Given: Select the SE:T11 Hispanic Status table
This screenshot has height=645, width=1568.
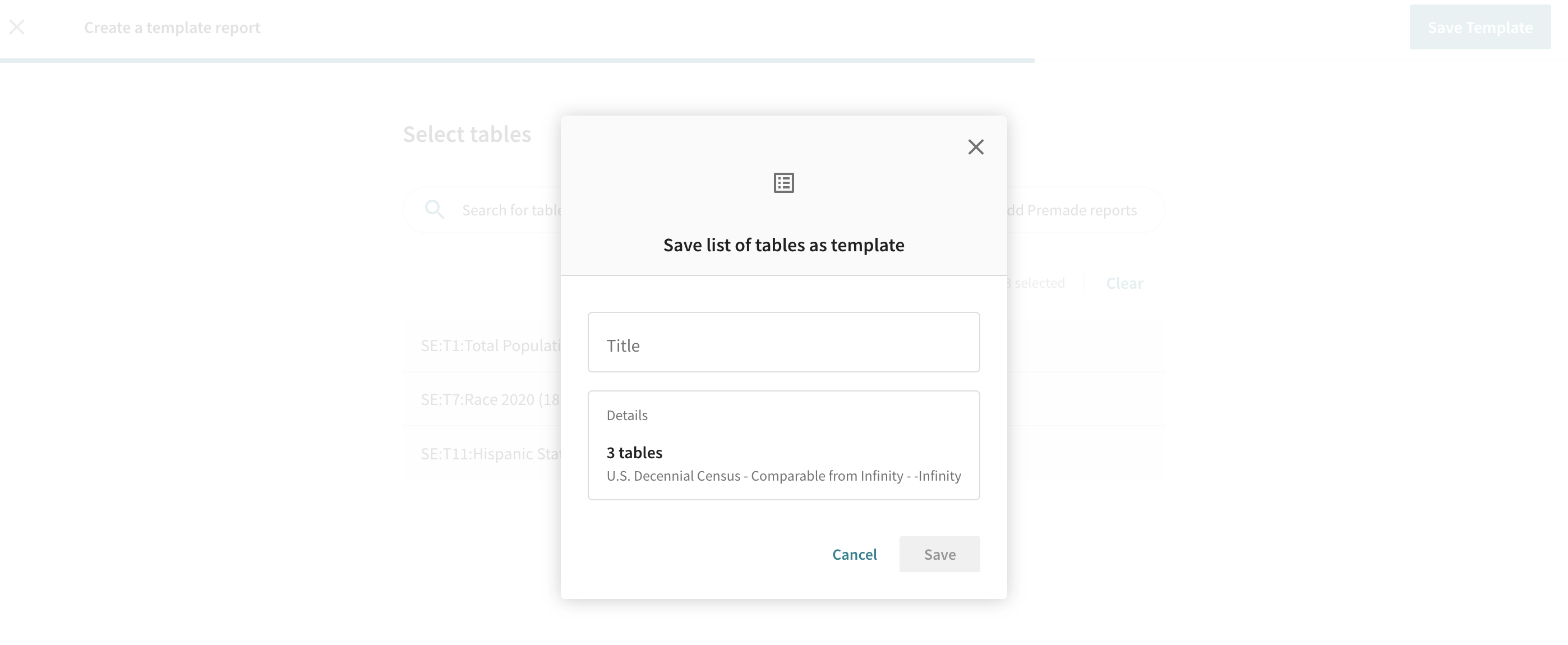Looking at the screenshot, I should 491,454.
